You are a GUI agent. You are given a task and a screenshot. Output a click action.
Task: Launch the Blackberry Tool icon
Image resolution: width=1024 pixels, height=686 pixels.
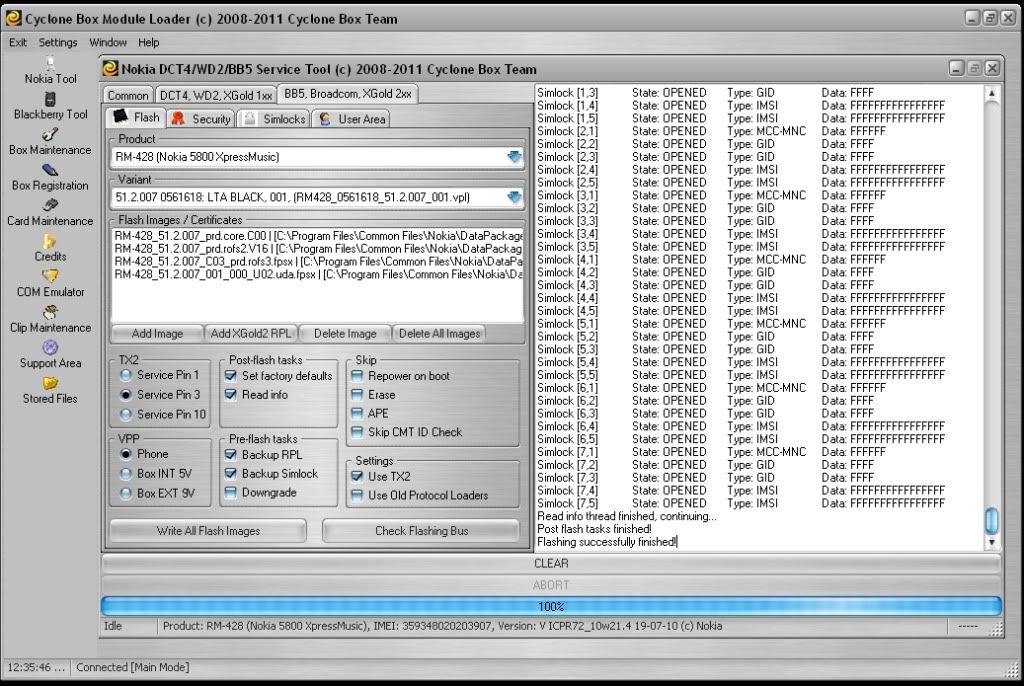tap(50, 99)
